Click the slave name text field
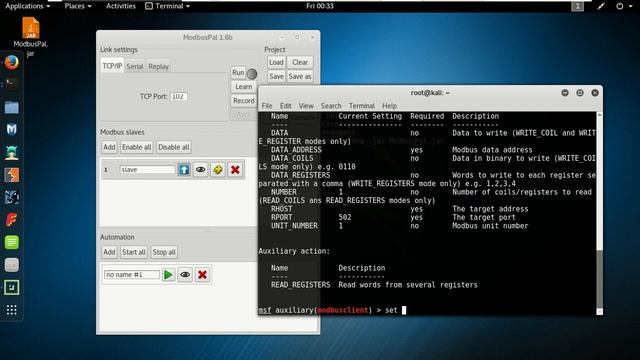 pyautogui.click(x=147, y=169)
